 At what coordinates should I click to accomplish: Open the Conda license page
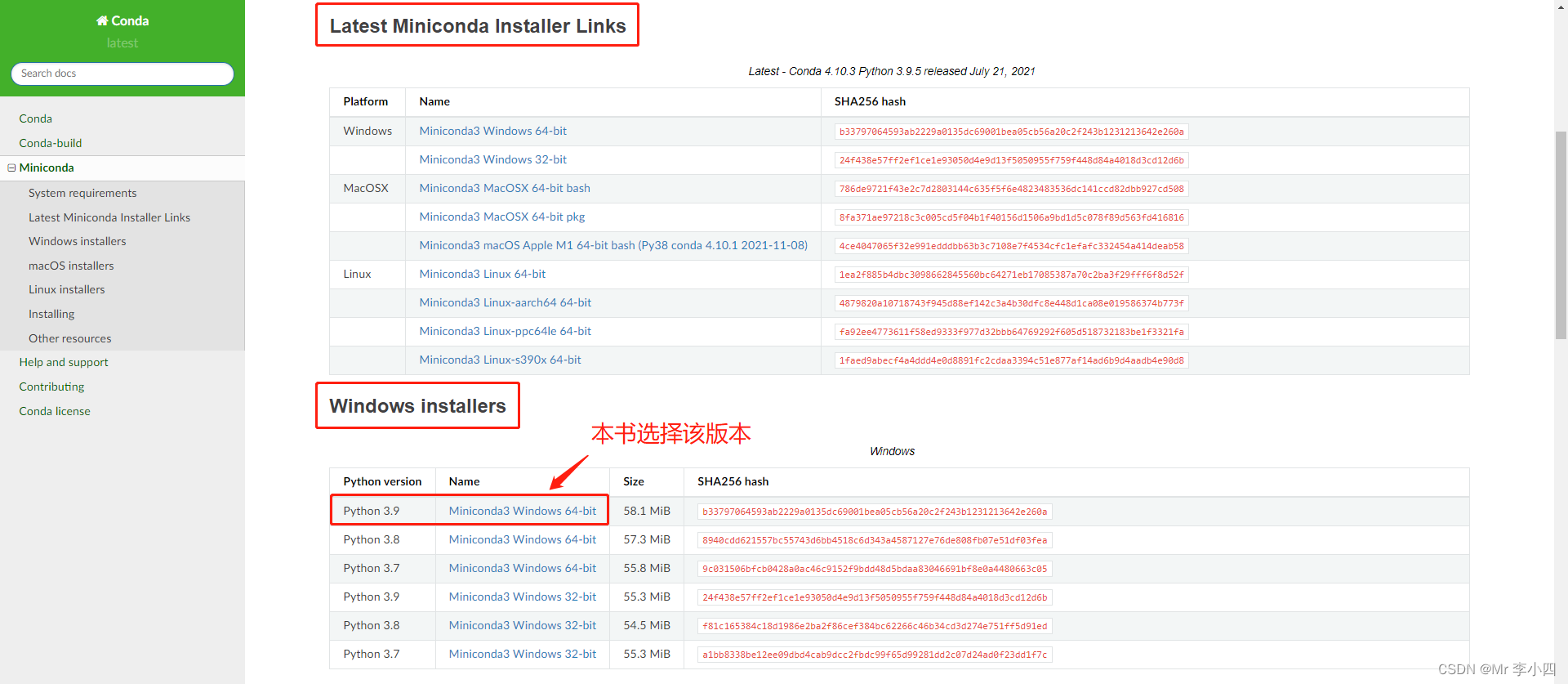click(55, 411)
